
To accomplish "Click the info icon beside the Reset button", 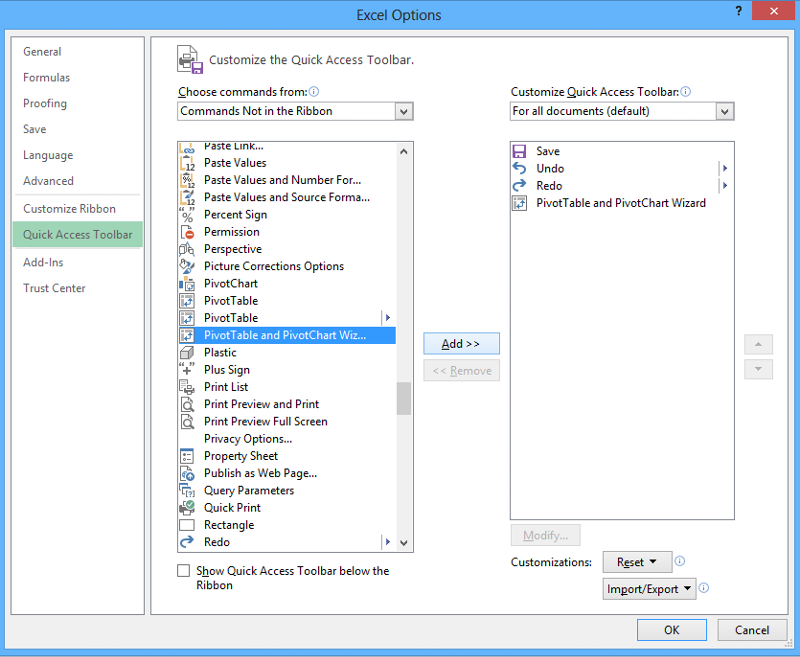I will pos(680,561).
